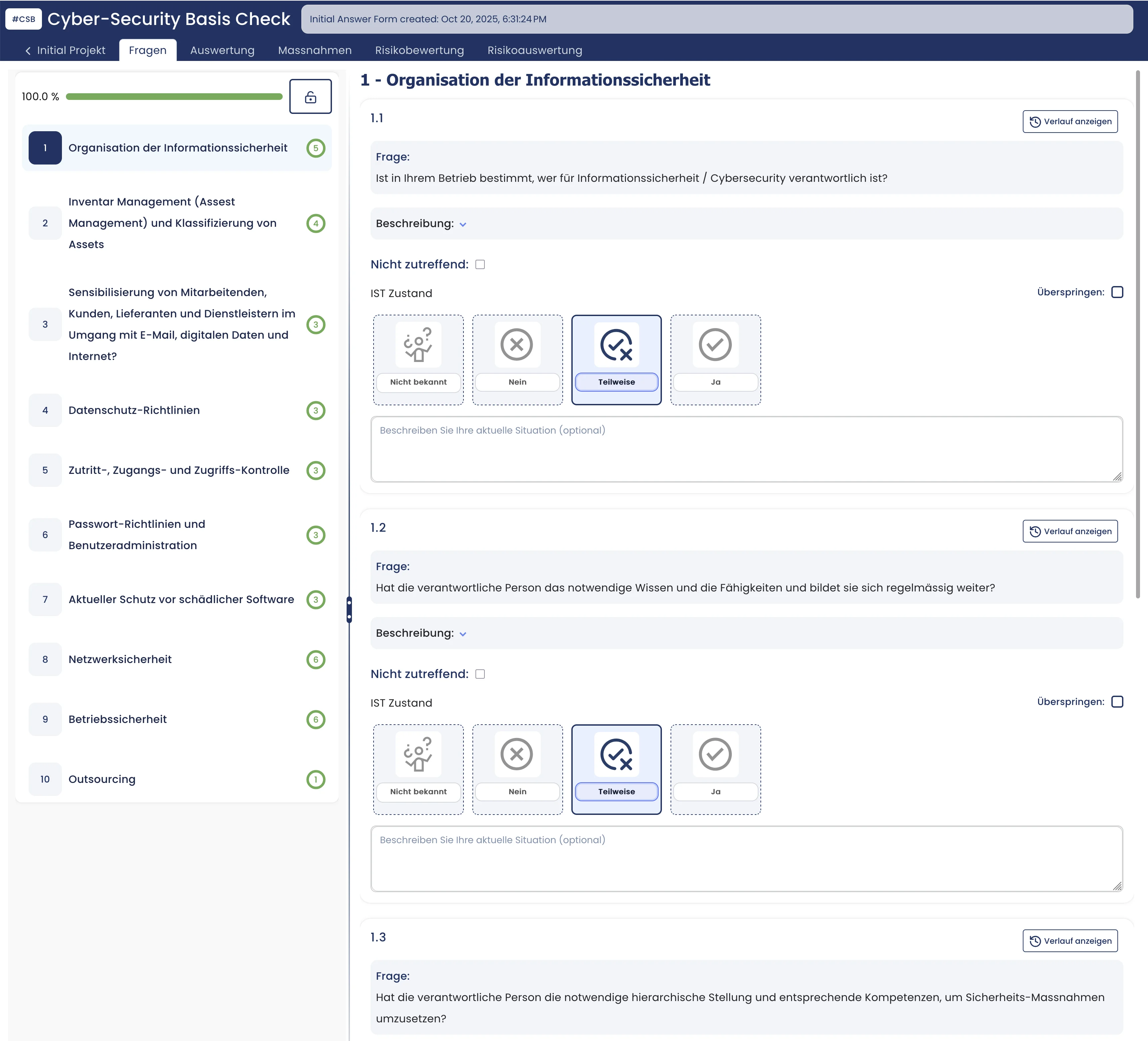Open the Risikobewertung tab
The height and width of the screenshot is (1041, 1148).
pos(419,51)
